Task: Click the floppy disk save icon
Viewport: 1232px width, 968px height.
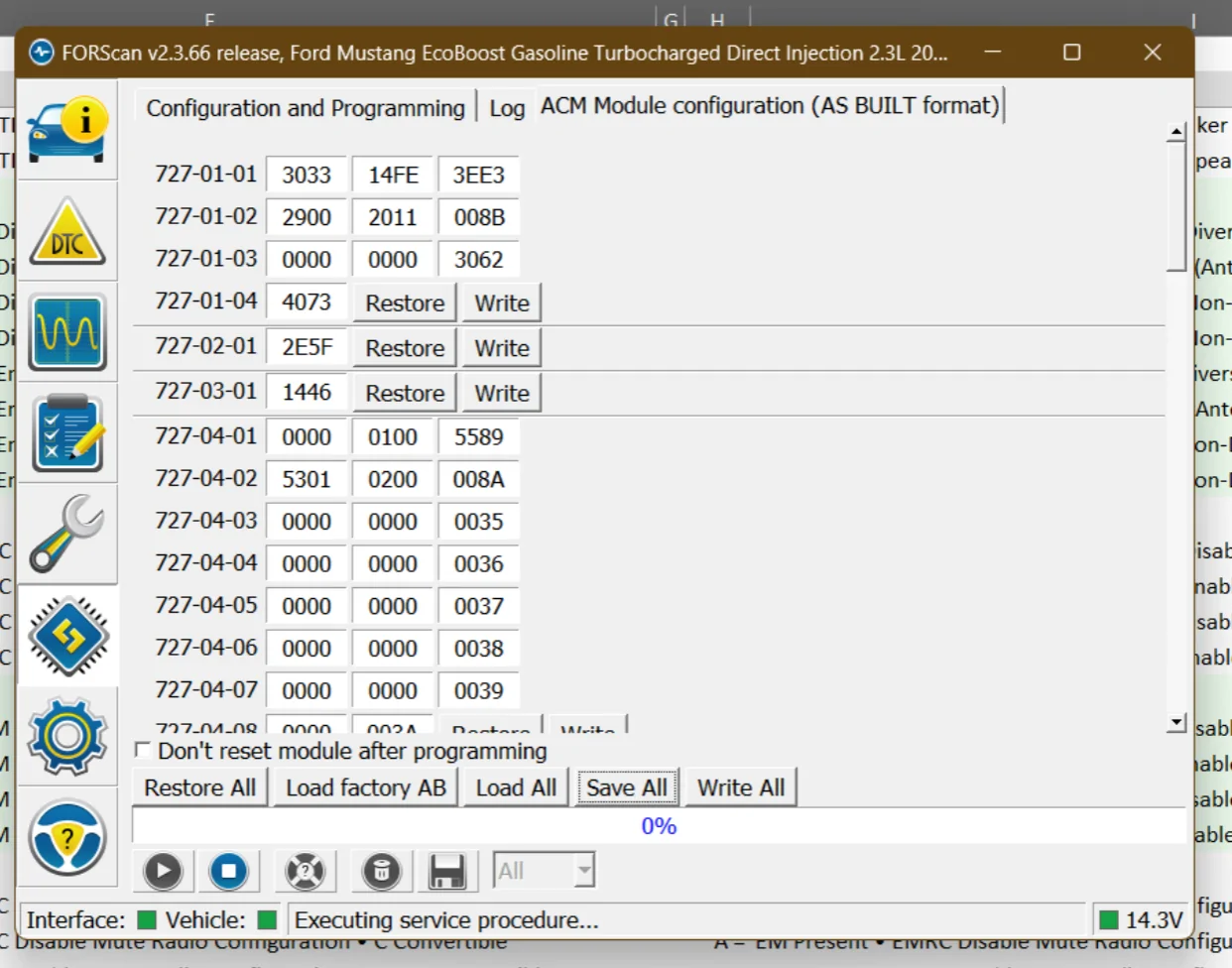Action: pyautogui.click(x=447, y=872)
